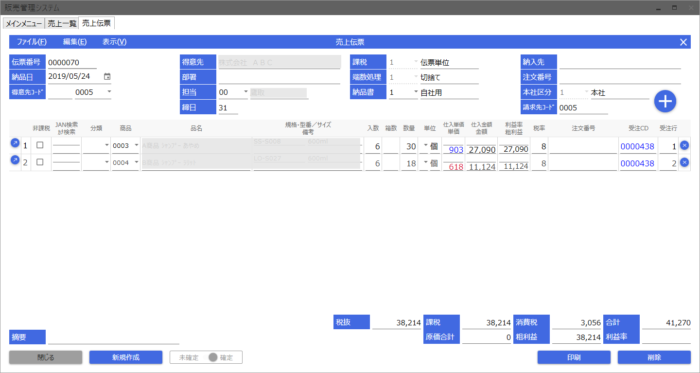This screenshot has width=700, height=373.
Task: Expand the 得意先コード dropdown
Action: [109, 92]
